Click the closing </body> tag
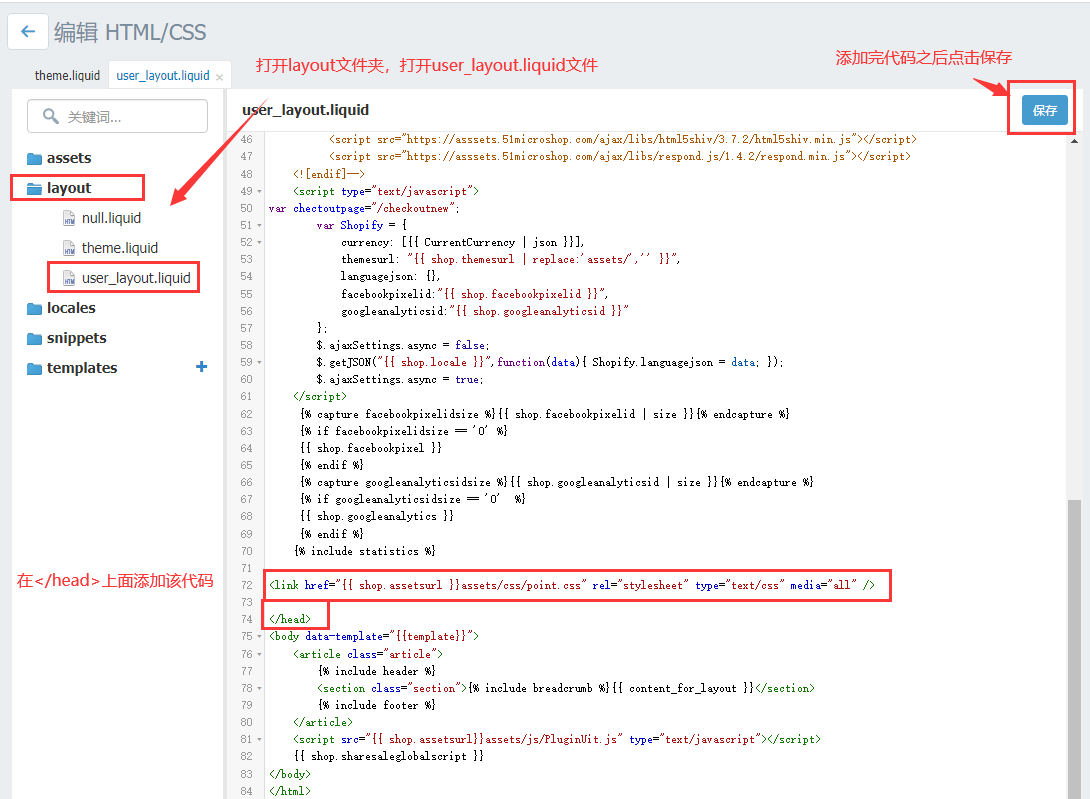The width and height of the screenshot is (1090, 799). click(x=290, y=774)
